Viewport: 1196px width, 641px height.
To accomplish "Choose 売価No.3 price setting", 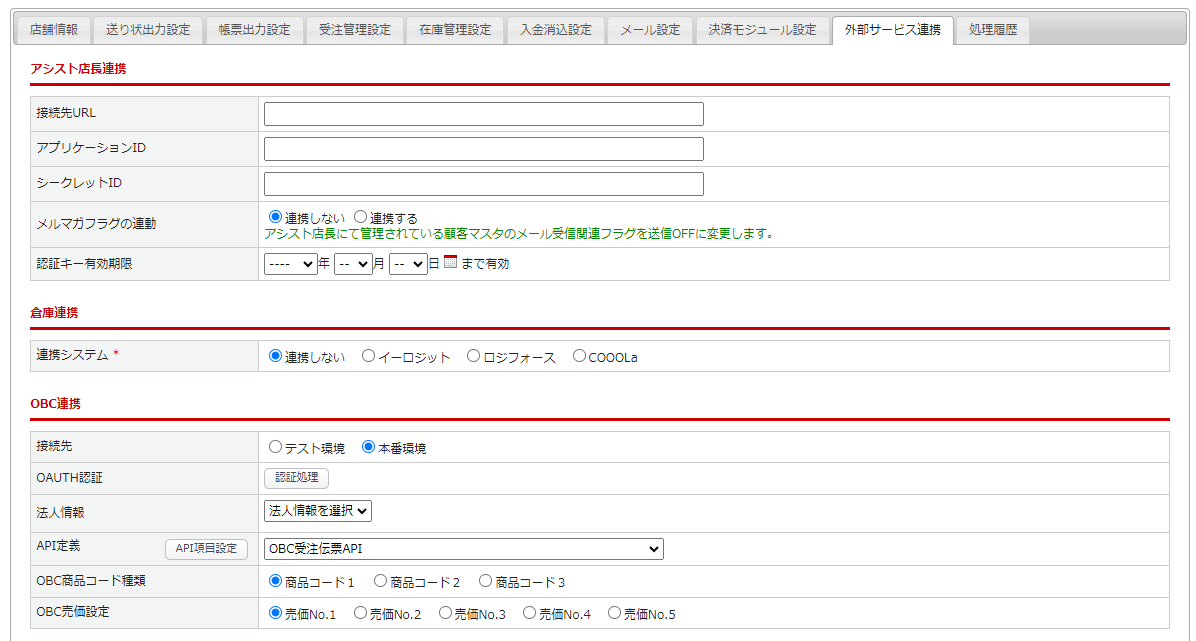I will (445, 613).
